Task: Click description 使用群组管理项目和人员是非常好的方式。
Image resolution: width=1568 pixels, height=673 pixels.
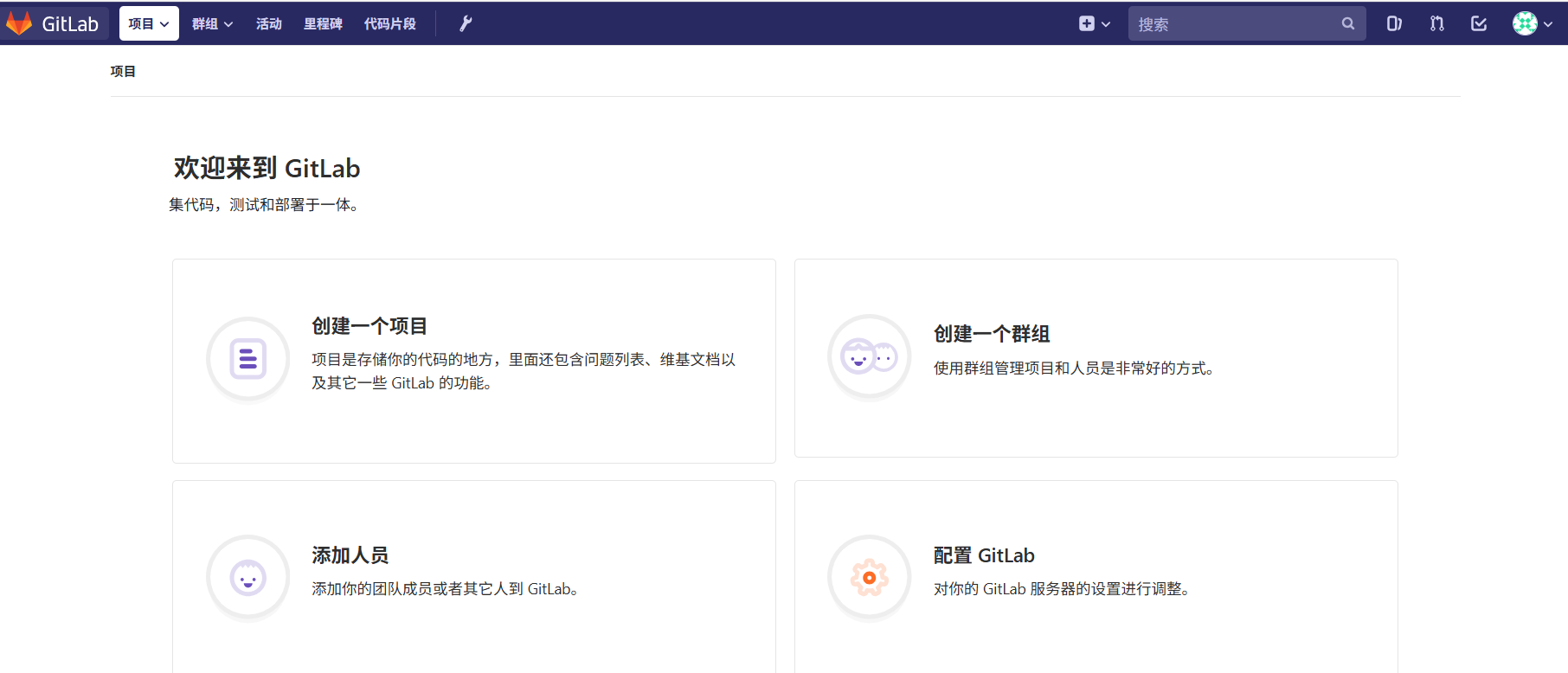Action: 1075,369
